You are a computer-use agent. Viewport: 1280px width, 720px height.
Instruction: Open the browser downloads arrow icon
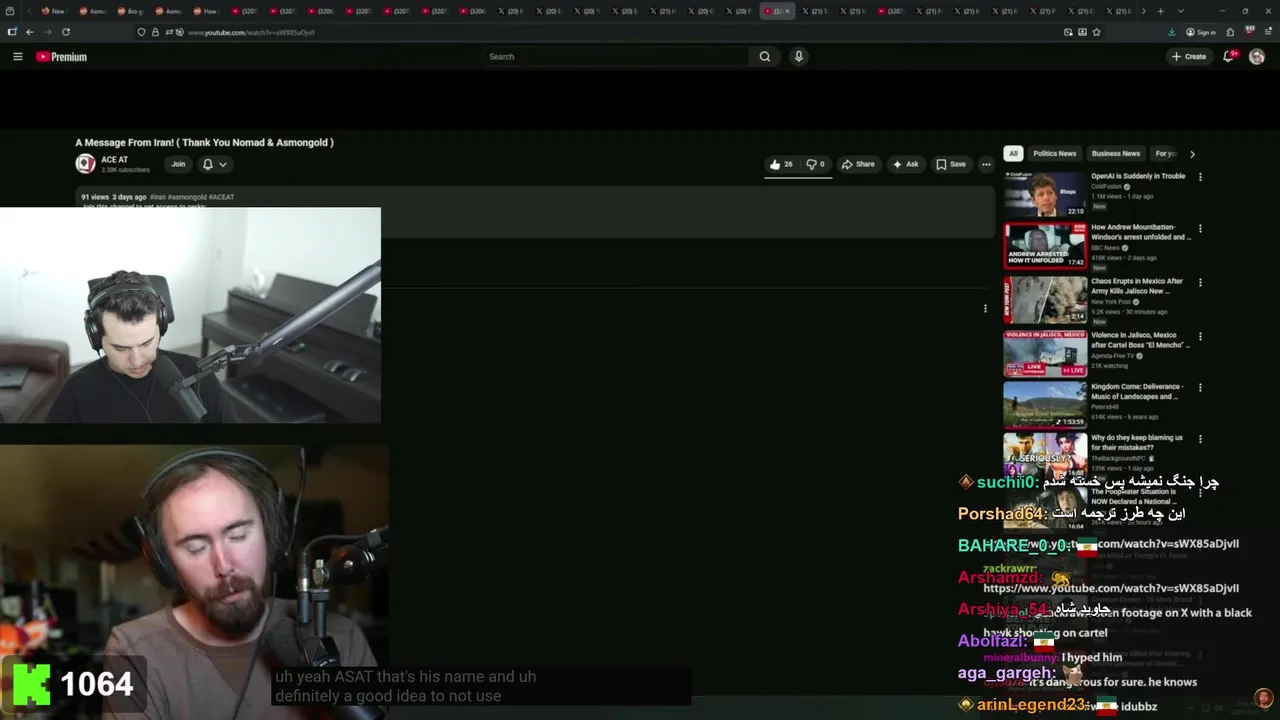(1171, 32)
